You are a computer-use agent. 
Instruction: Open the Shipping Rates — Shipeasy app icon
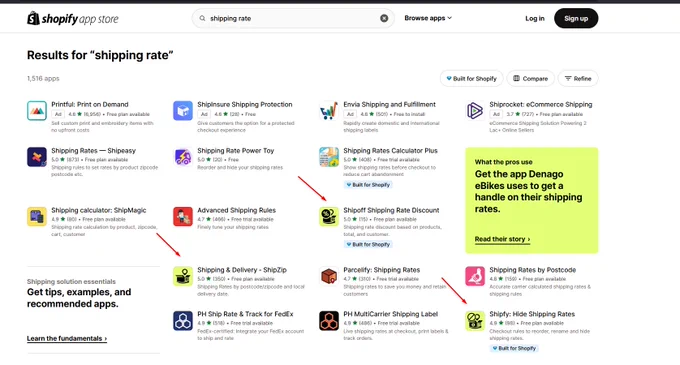tap(37, 157)
